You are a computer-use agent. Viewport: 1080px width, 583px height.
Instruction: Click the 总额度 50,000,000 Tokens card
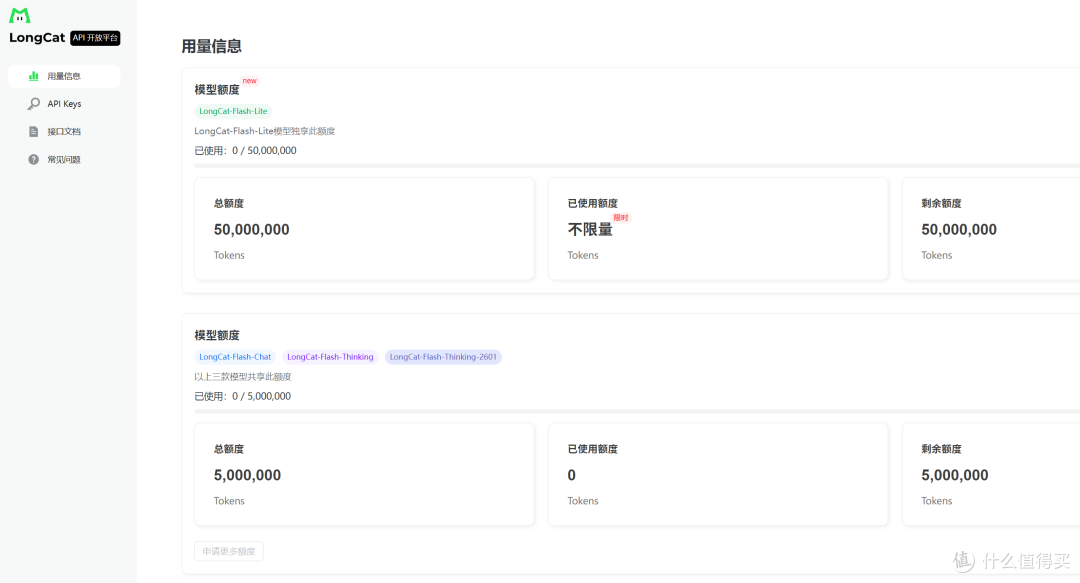click(364, 229)
